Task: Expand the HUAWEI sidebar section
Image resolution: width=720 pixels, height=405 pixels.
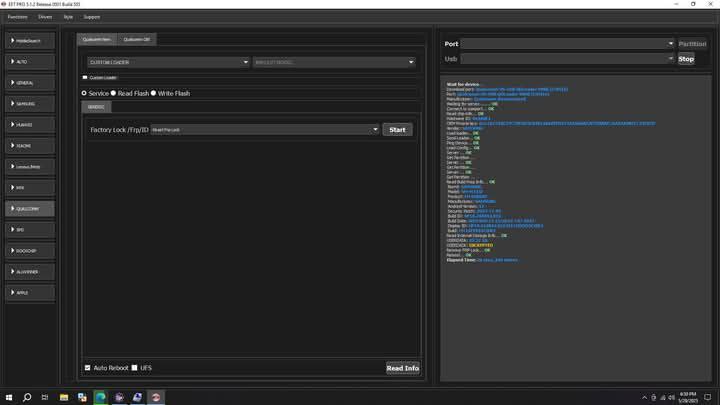Action: pyautogui.click(x=30, y=124)
